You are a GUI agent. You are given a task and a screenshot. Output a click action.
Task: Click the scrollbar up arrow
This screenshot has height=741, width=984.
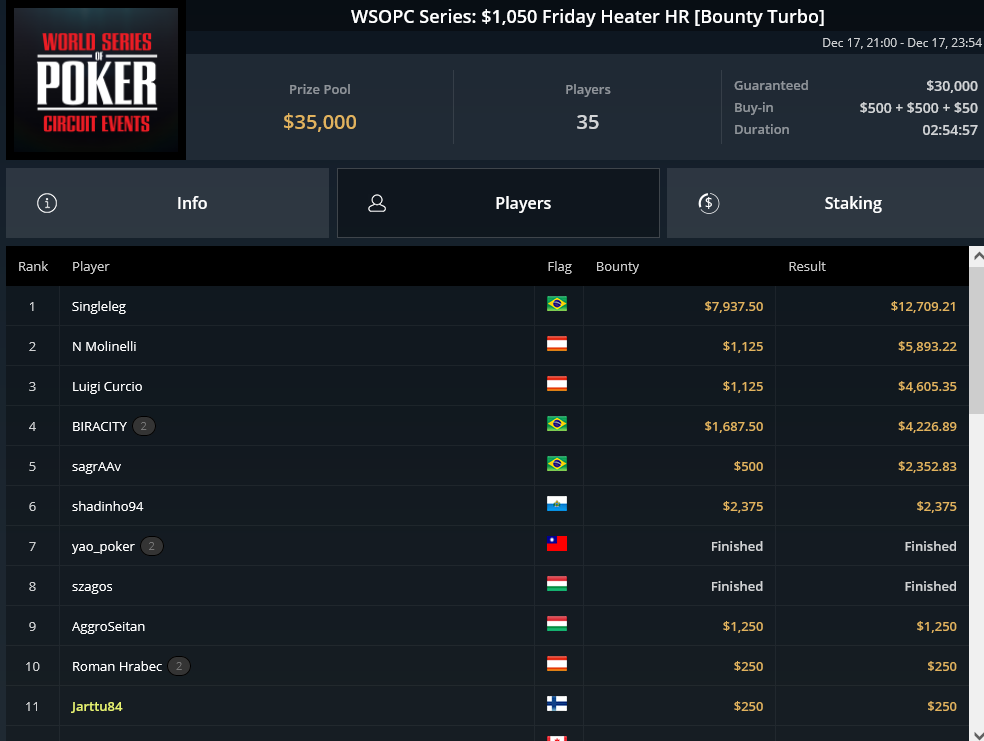click(x=977, y=256)
